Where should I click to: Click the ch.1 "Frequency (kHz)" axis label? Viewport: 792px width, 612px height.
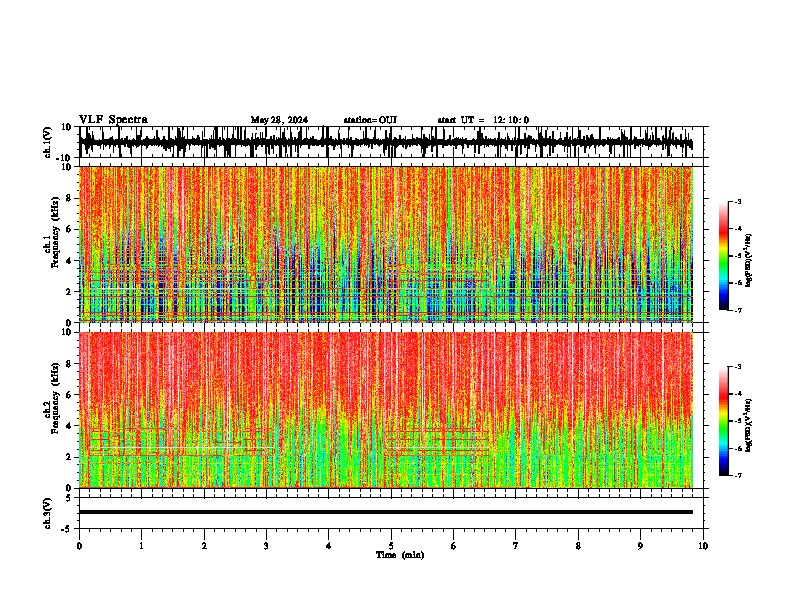(x=55, y=233)
